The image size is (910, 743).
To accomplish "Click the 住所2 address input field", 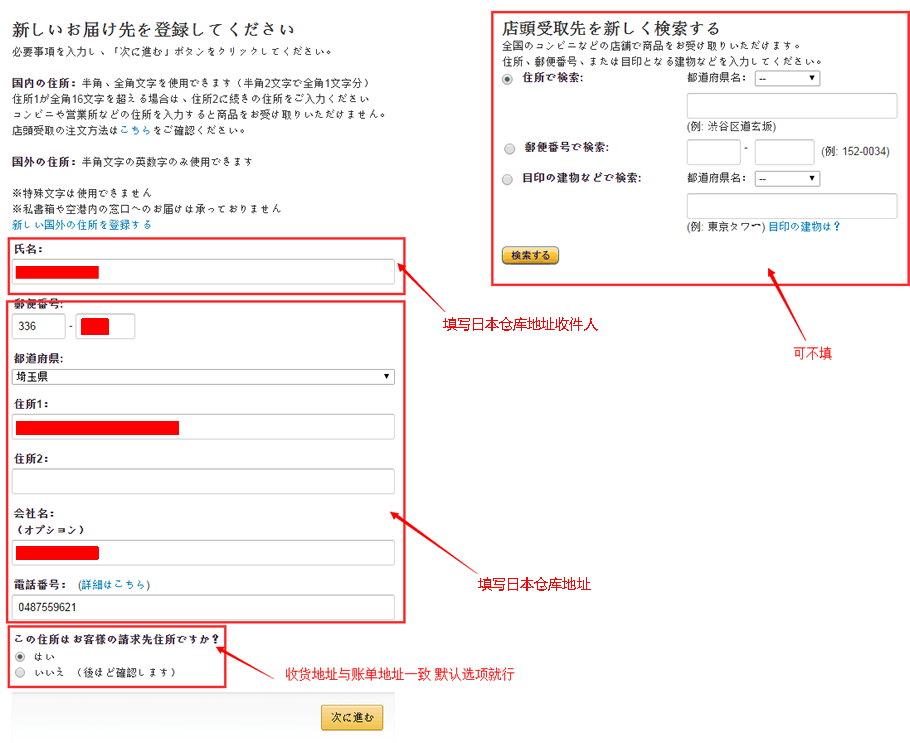I will tap(203, 481).
